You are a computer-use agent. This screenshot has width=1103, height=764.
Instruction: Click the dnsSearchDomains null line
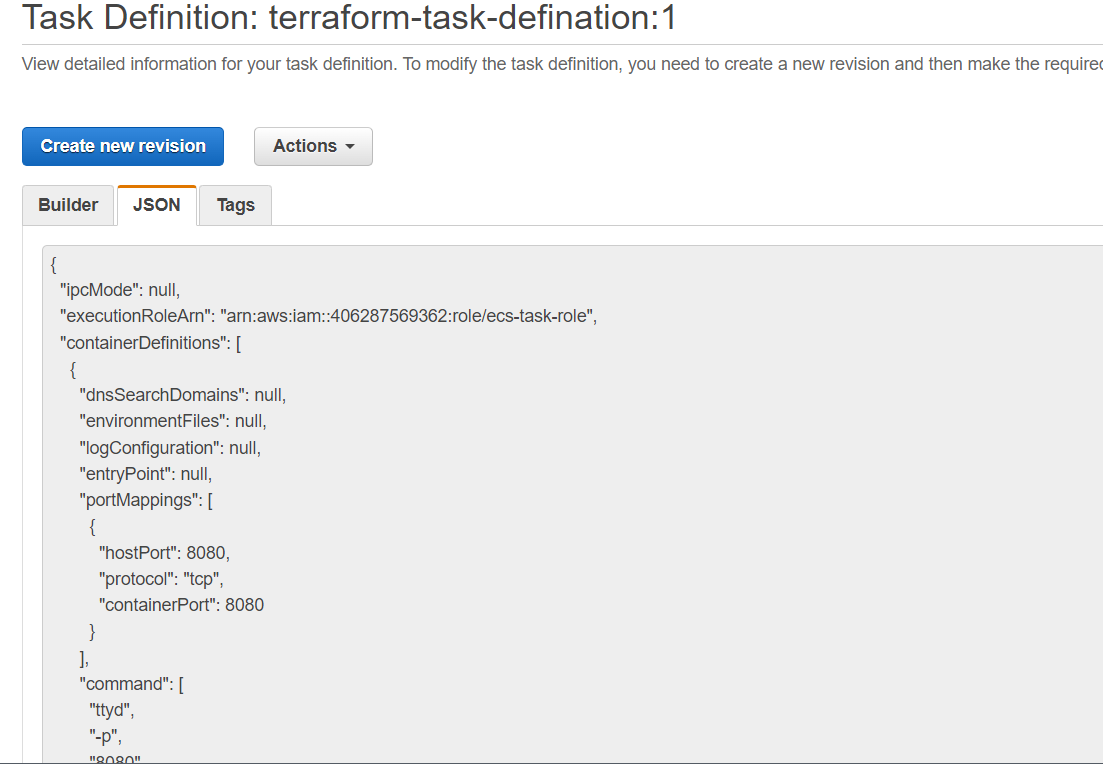coord(183,395)
